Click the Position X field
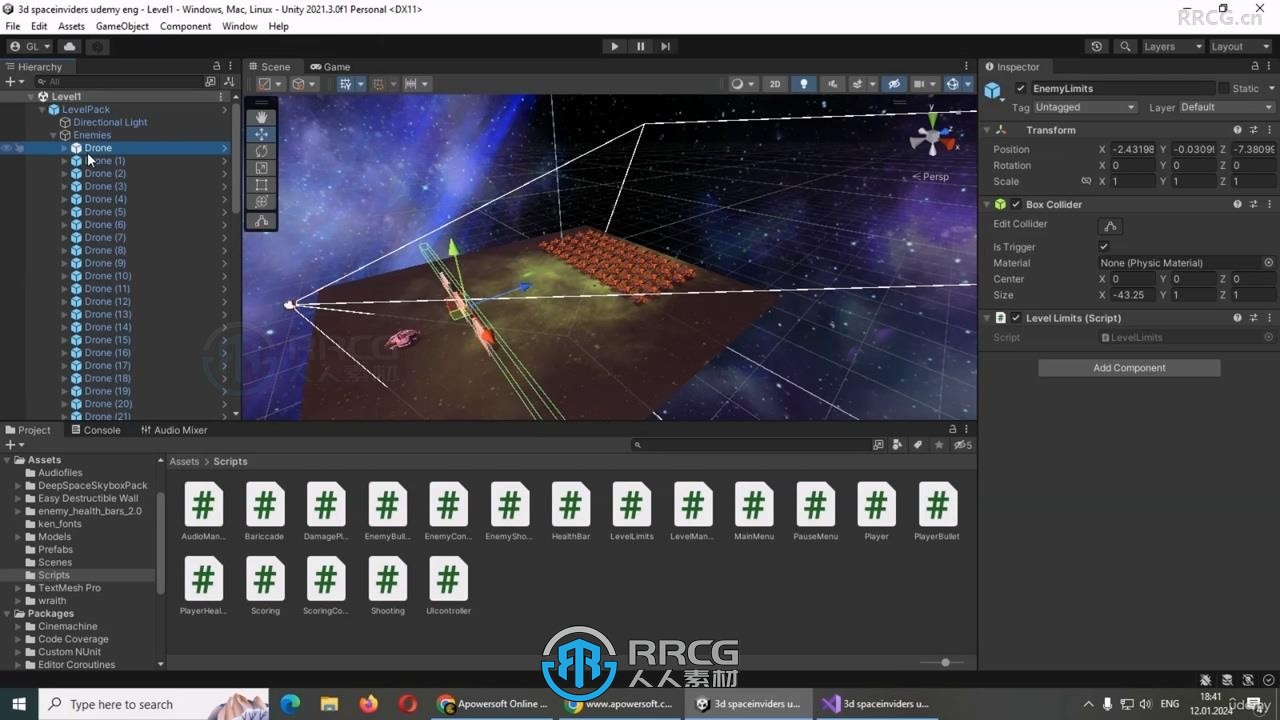 click(1132, 150)
